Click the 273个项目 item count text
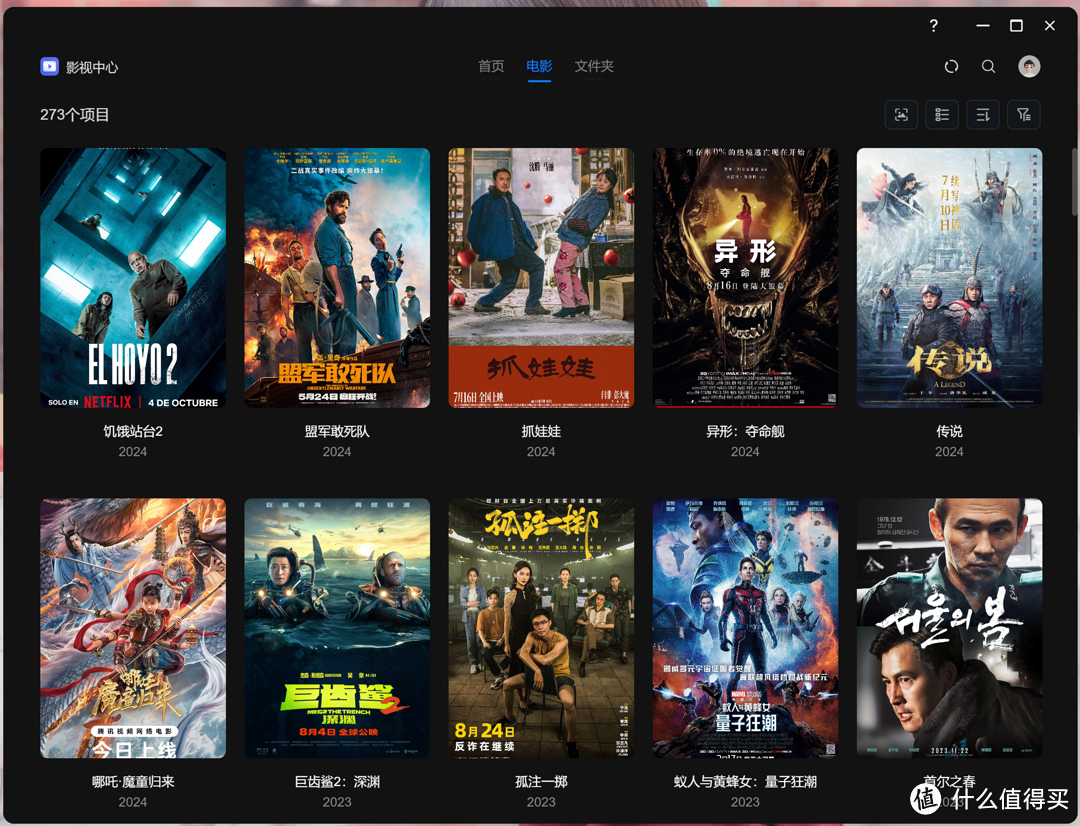 point(74,114)
